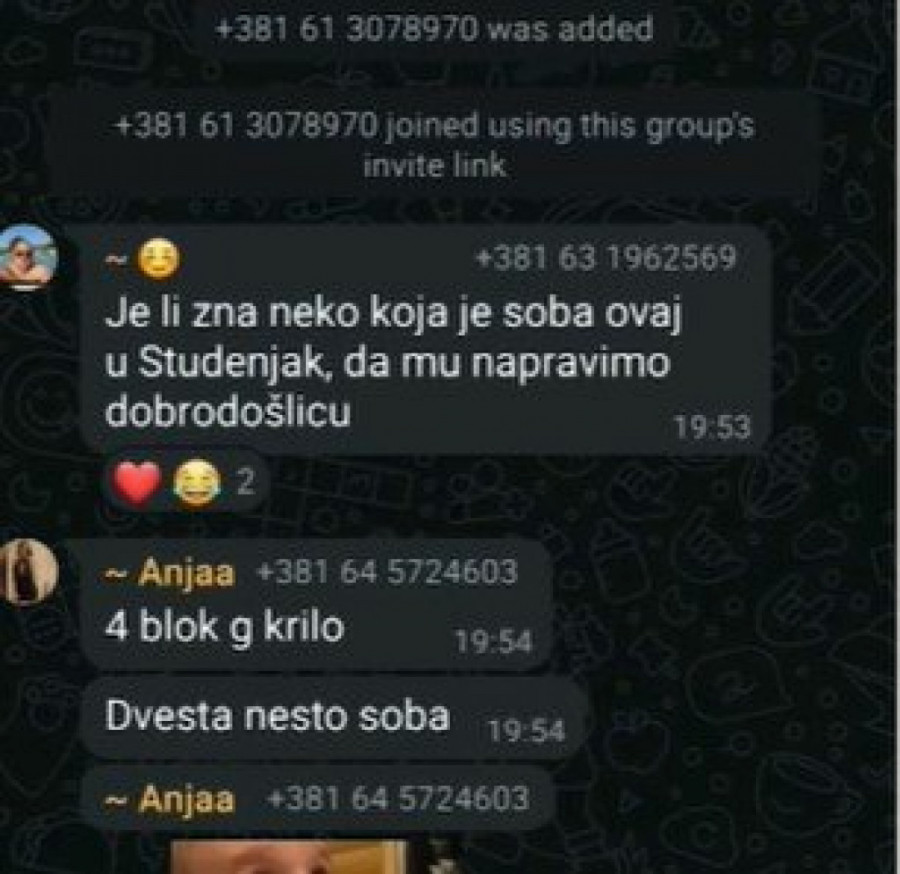Select the 'Dvesta nesto soba' message
The width and height of the screenshot is (900, 874).
pos(335,718)
